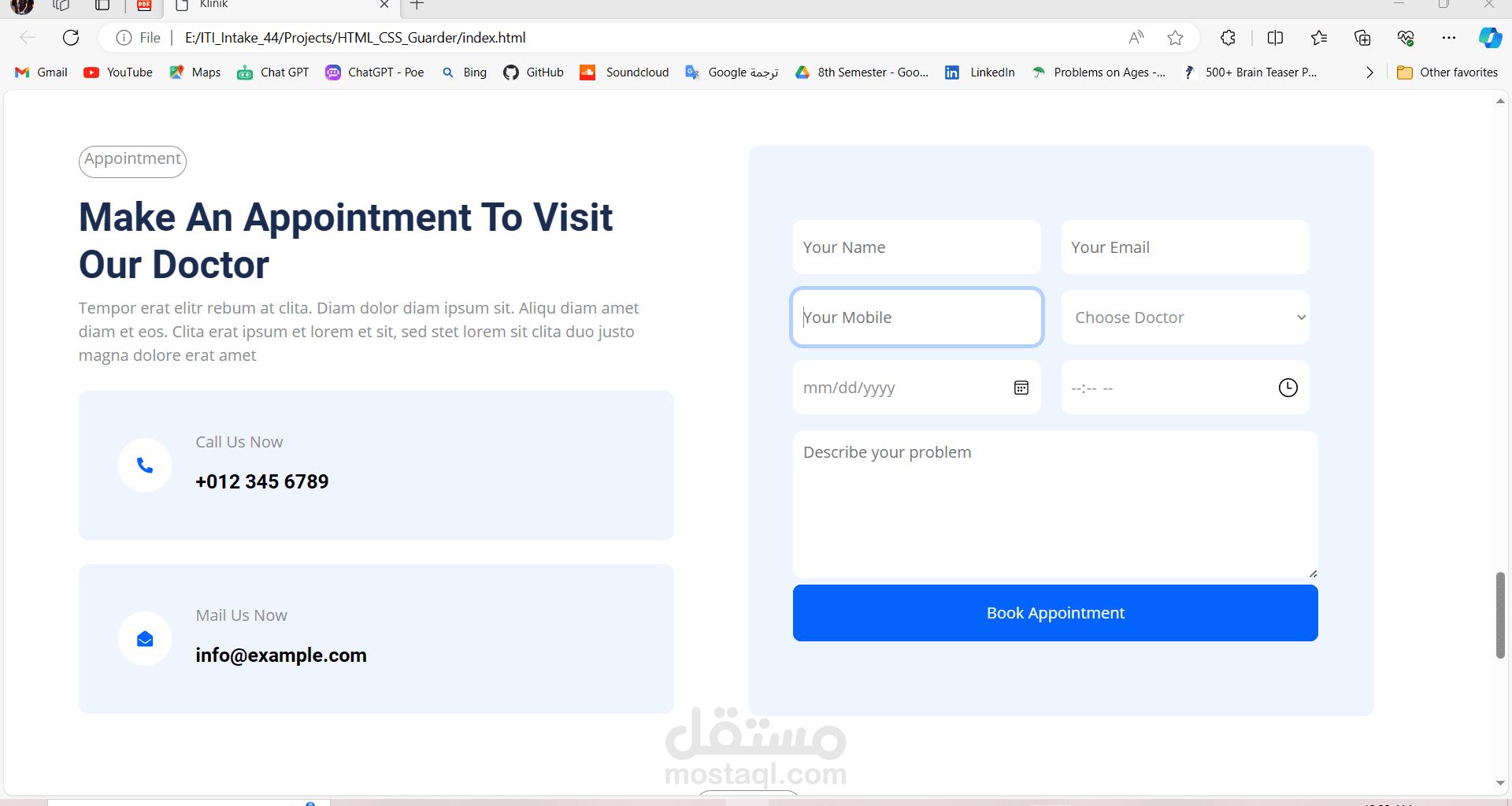Show more bookmarks overflow chevron
This screenshot has height=806, width=1512.
tap(1369, 72)
